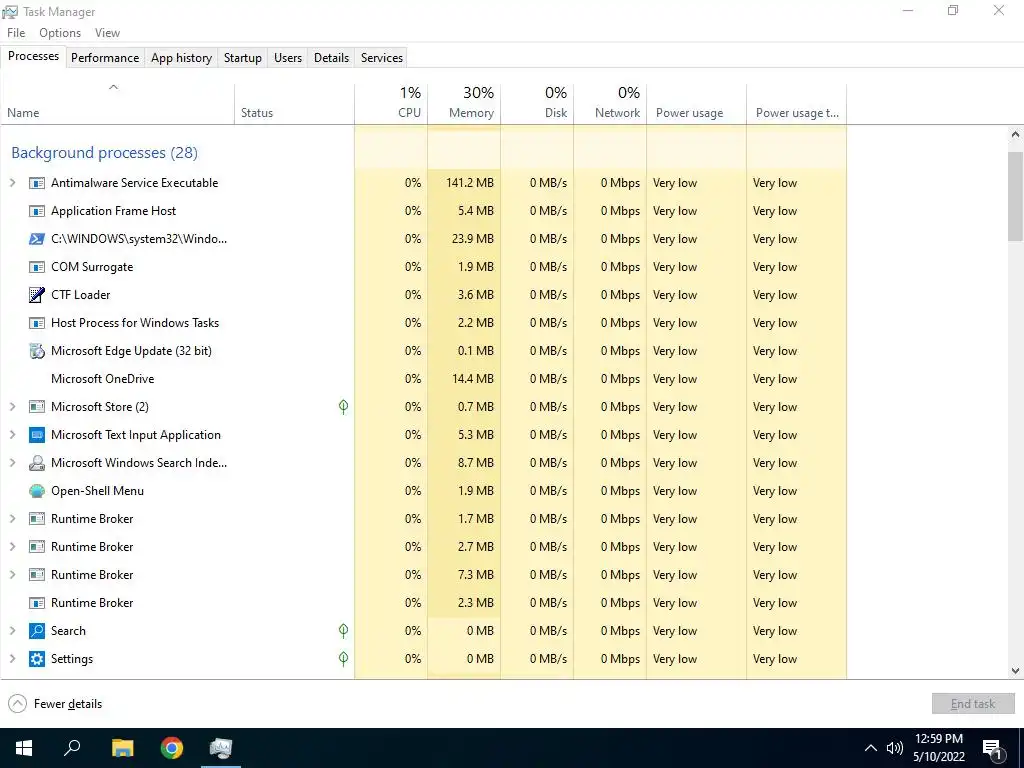Screen dimensions: 1024x768
Task: Click the PowerShell icon beside C:\WINDOWS\system32
Action: 37,239
